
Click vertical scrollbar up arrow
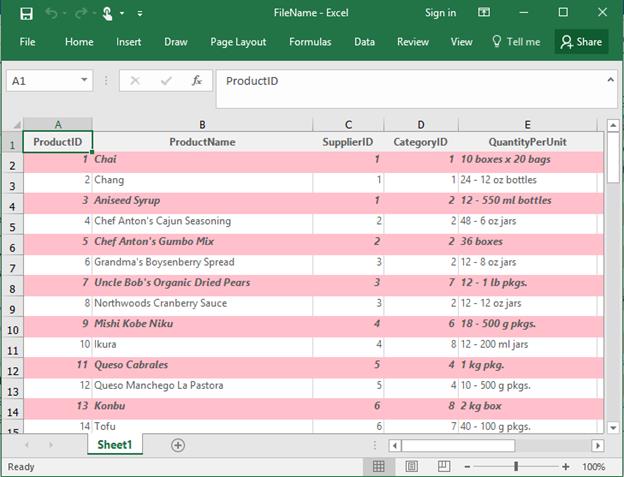click(x=613, y=125)
